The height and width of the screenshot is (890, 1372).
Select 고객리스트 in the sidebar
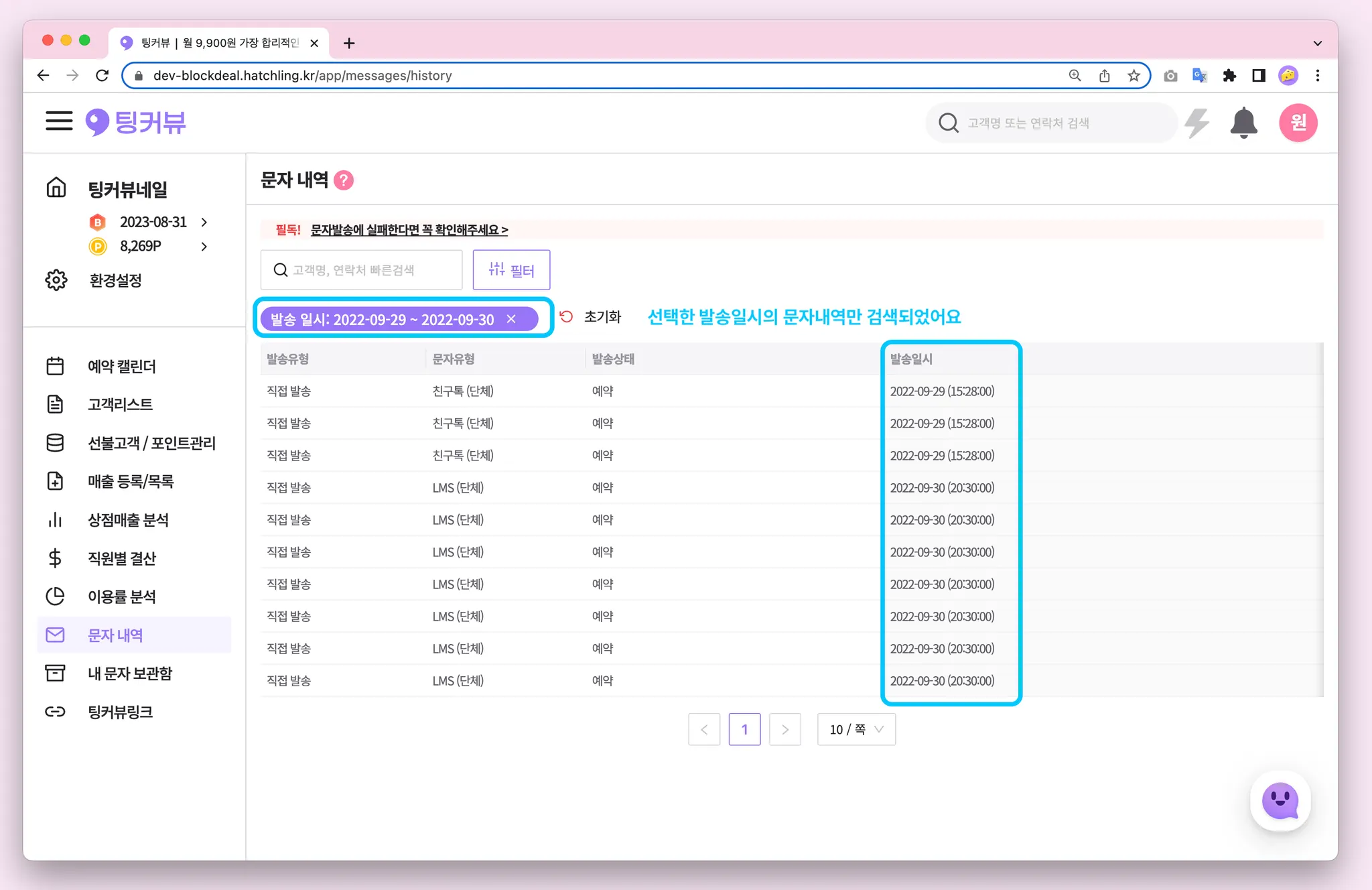pyautogui.click(x=120, y=404)
